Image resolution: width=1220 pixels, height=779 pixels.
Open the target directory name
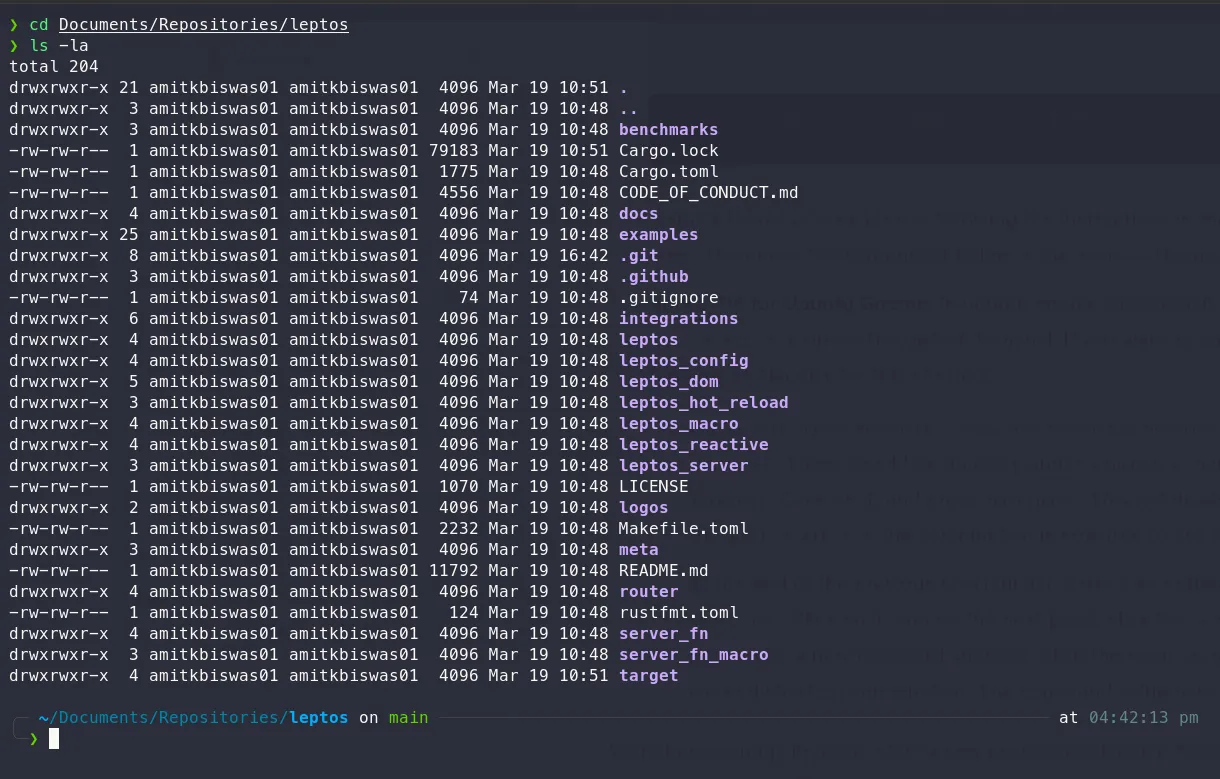point(648,675)
